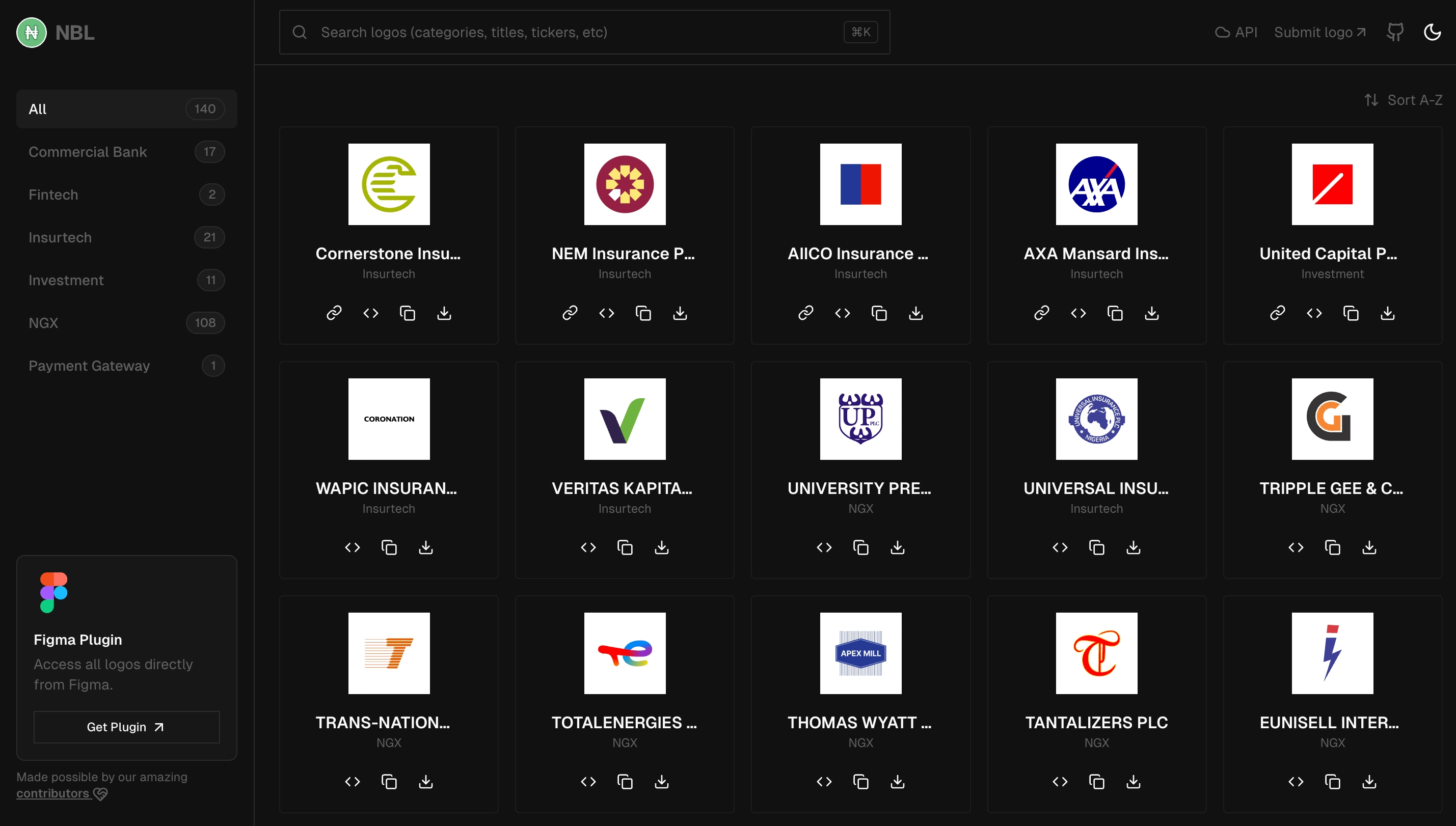This screenshot has width=1456, height=826.
Task: Download the VERITAS KAPITAL logo
Action: click(662, 547)
